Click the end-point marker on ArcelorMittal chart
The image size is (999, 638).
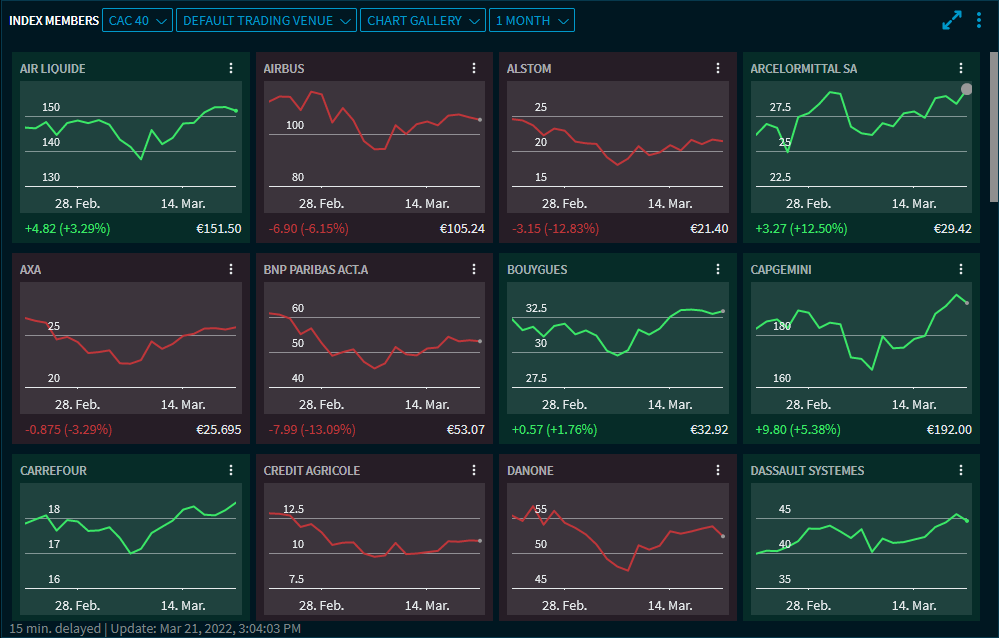[x=966, y=89]
